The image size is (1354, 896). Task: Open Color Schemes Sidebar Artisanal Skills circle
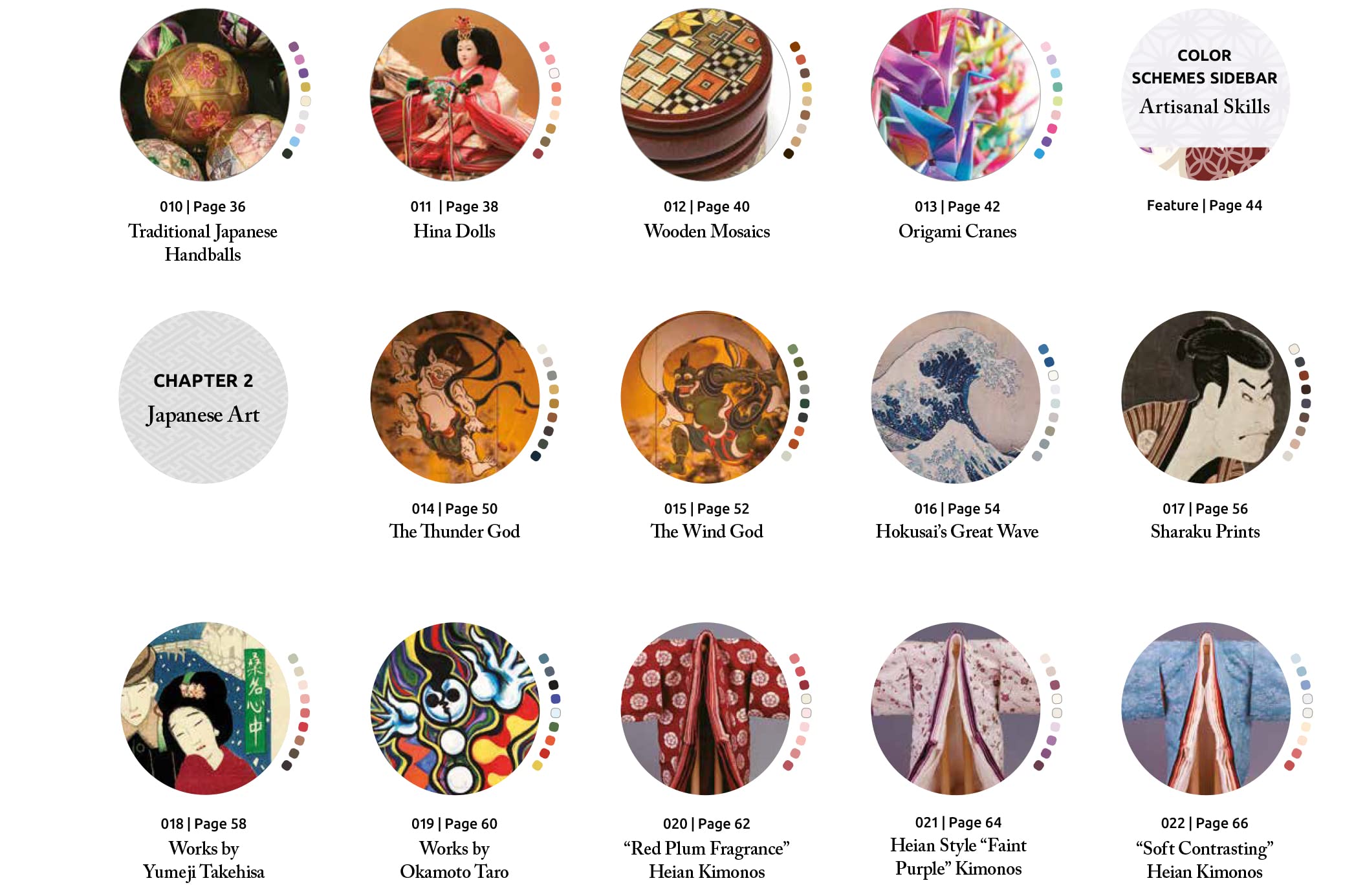1205,94
